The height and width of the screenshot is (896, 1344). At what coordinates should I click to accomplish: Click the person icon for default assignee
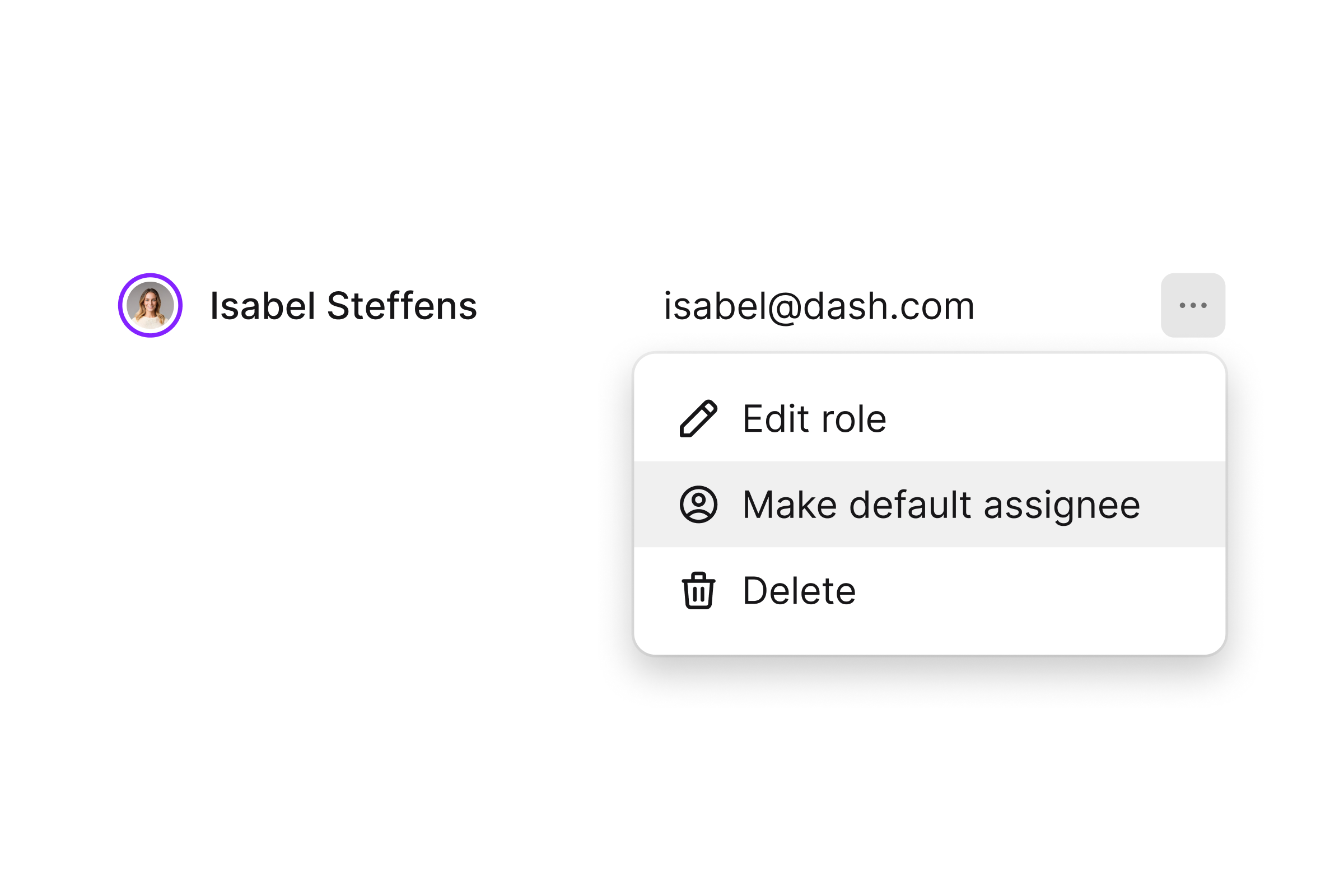click(698, 505)
